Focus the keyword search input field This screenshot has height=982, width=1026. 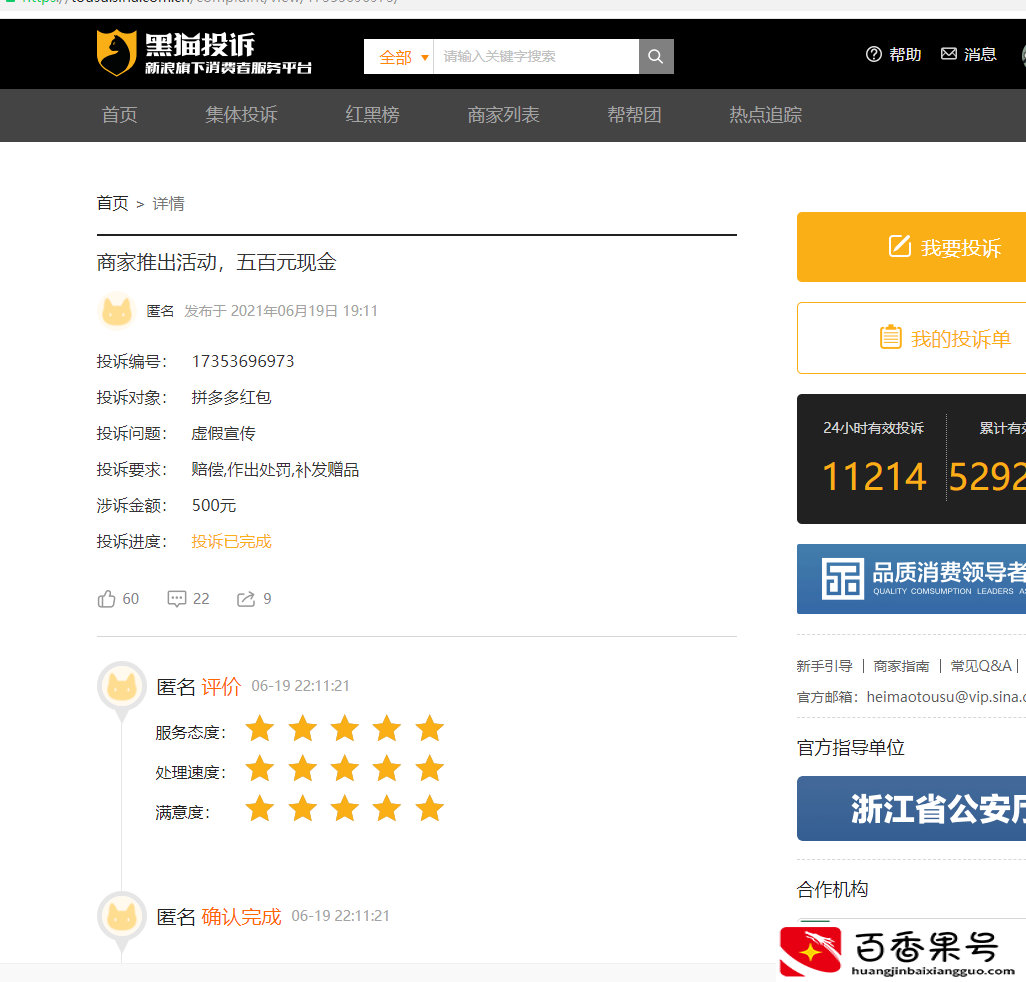tap(536, 57)
